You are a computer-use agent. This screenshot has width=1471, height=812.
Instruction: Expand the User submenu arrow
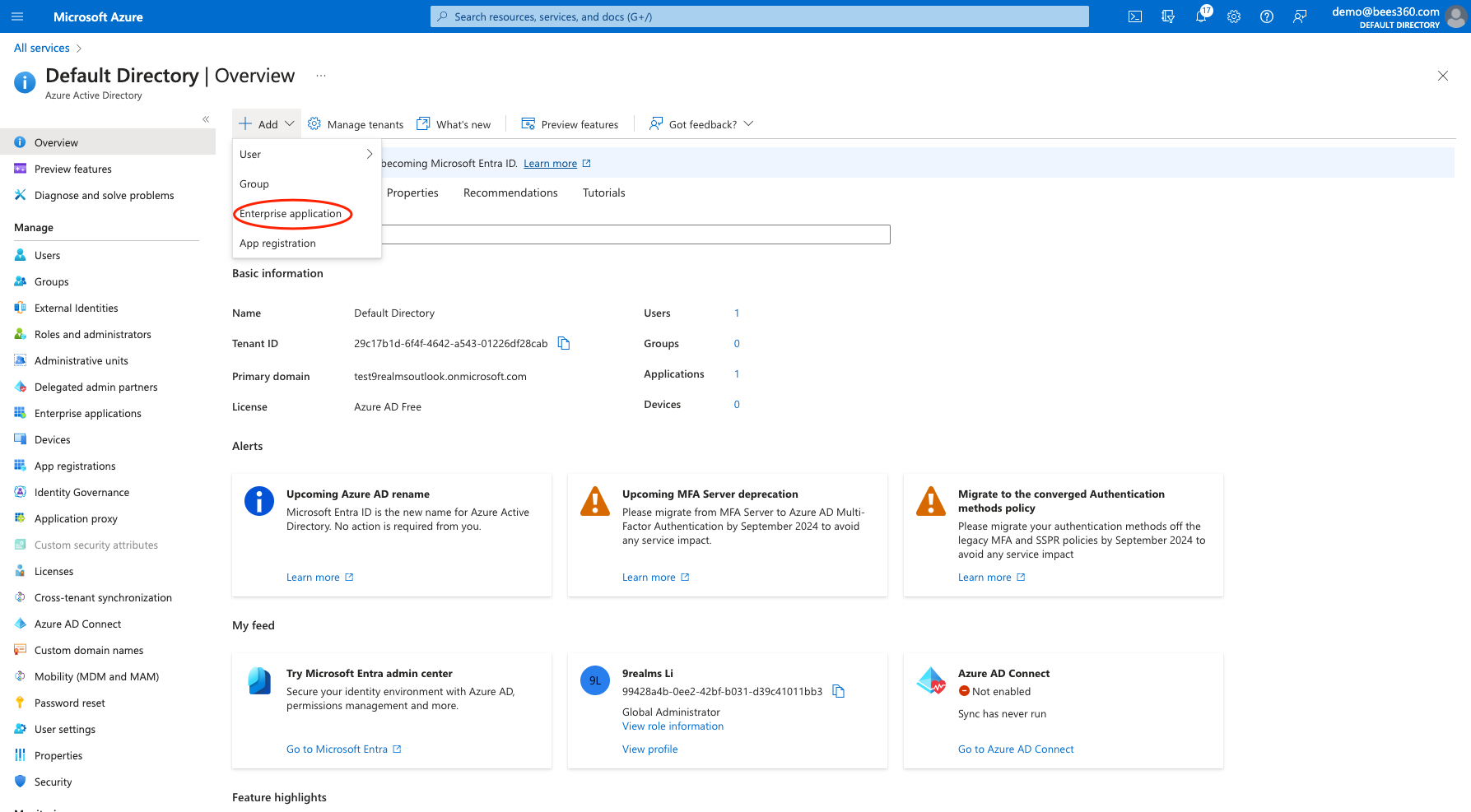click(x=370, y=154)
